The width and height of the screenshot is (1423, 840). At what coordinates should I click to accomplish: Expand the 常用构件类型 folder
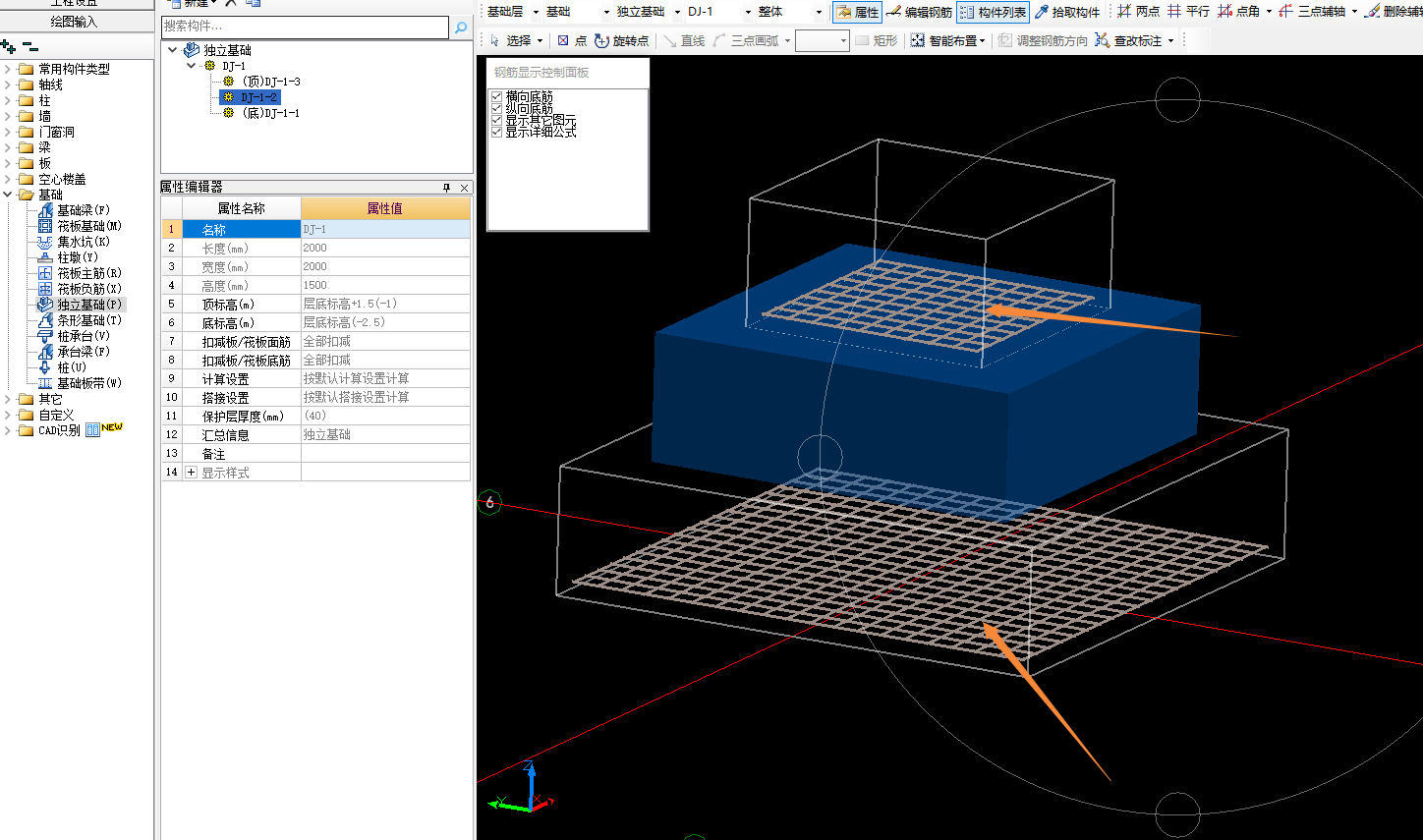8,69
